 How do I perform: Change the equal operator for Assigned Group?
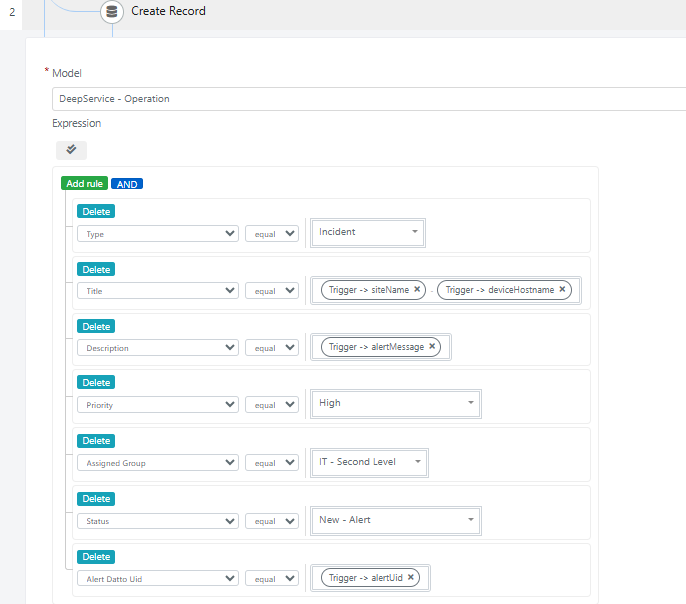(x=272, y=463)
